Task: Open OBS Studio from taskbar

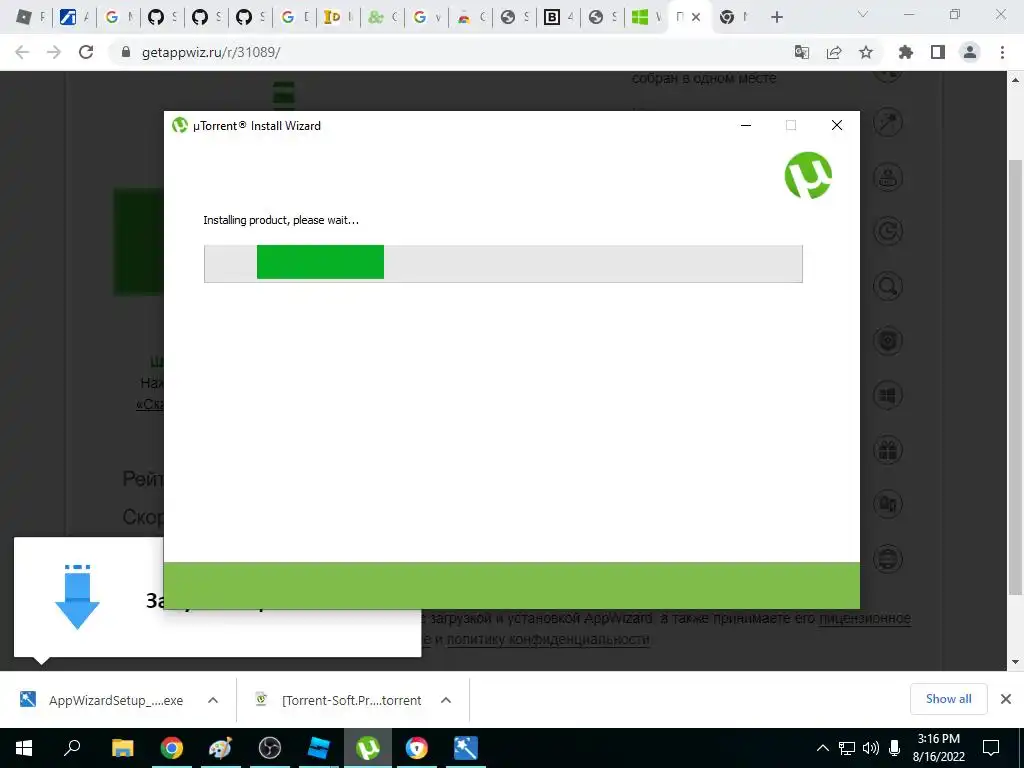Action: tap(269, 748)
